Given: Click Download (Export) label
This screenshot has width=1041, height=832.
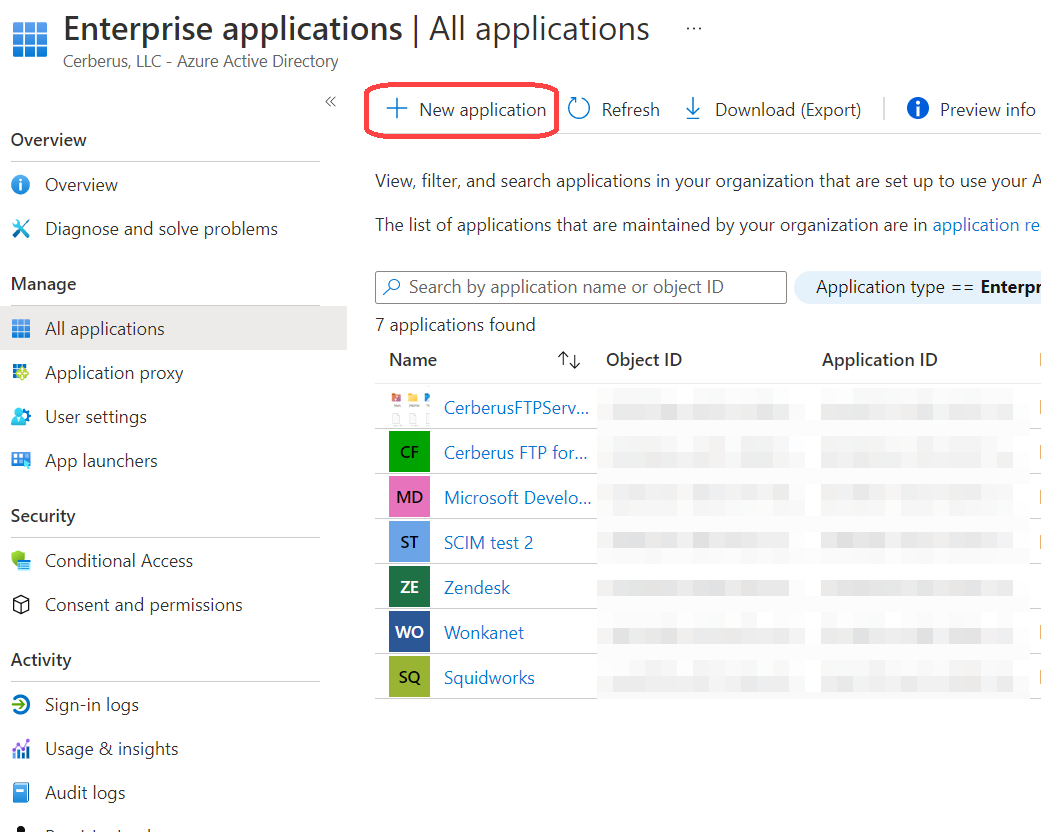Looking at the screenshot, I should coord(787,110).
